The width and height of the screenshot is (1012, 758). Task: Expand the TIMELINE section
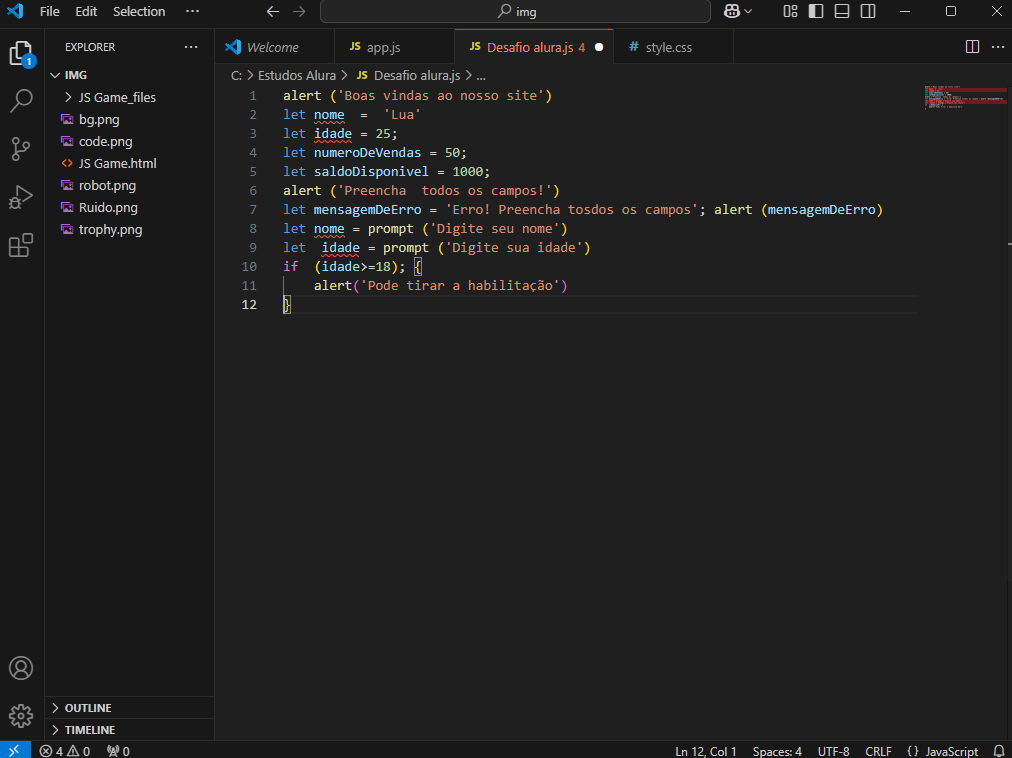(x=129, y=730)
